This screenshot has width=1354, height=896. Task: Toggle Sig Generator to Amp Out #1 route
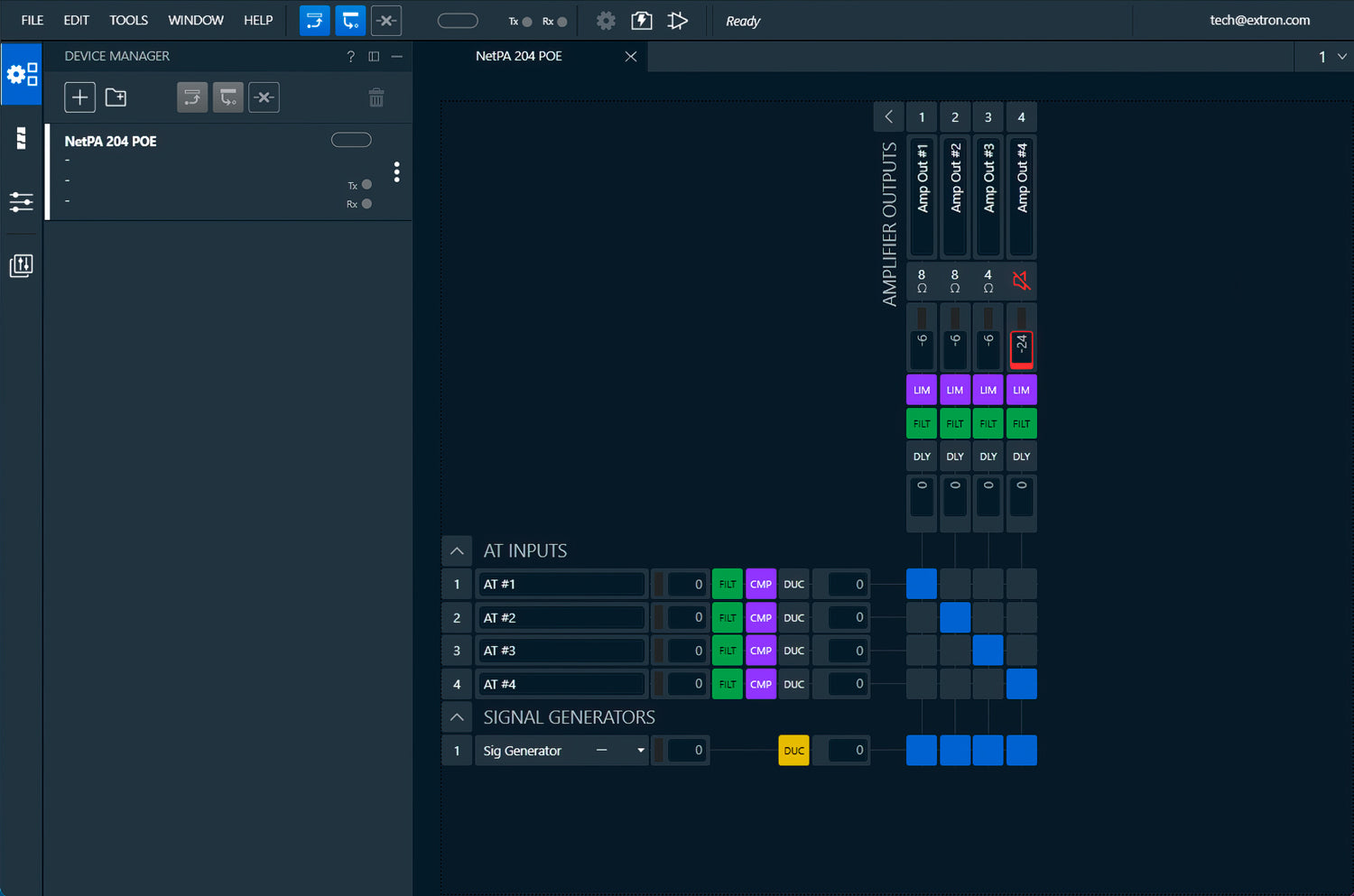coord(922,751)
